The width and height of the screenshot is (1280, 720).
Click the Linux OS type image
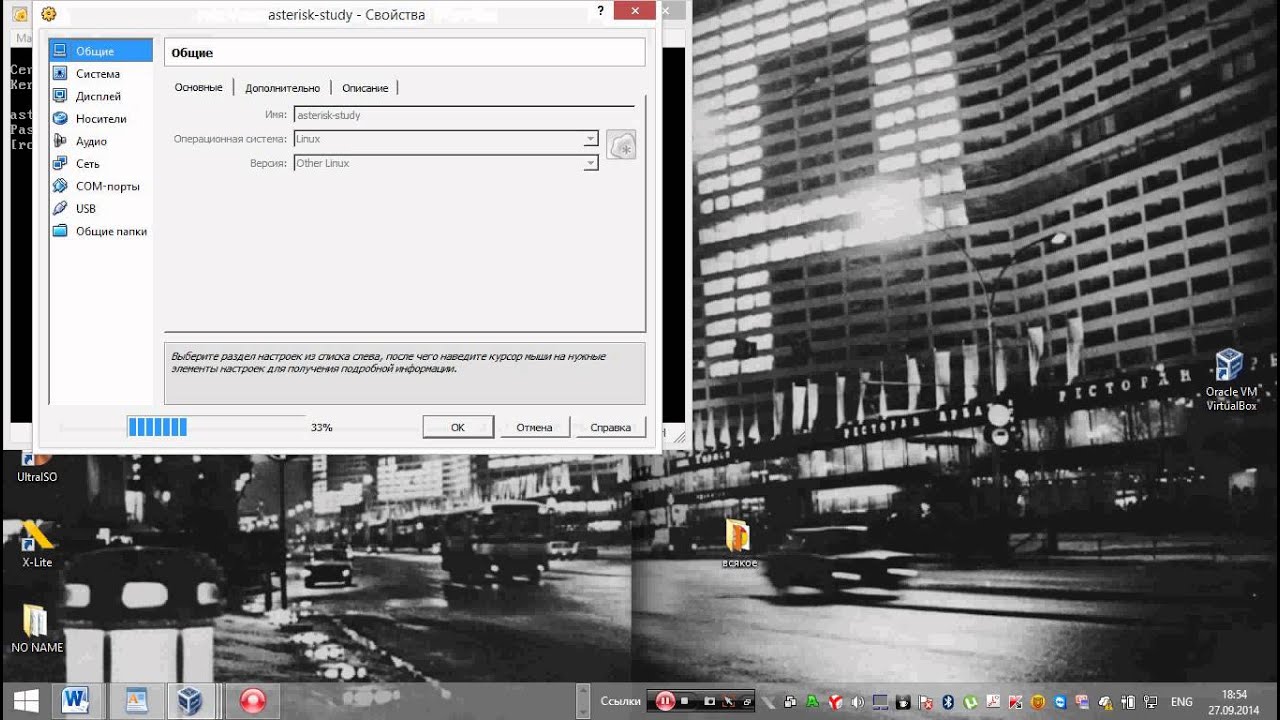pyautogui.click(x=621, y=145)
